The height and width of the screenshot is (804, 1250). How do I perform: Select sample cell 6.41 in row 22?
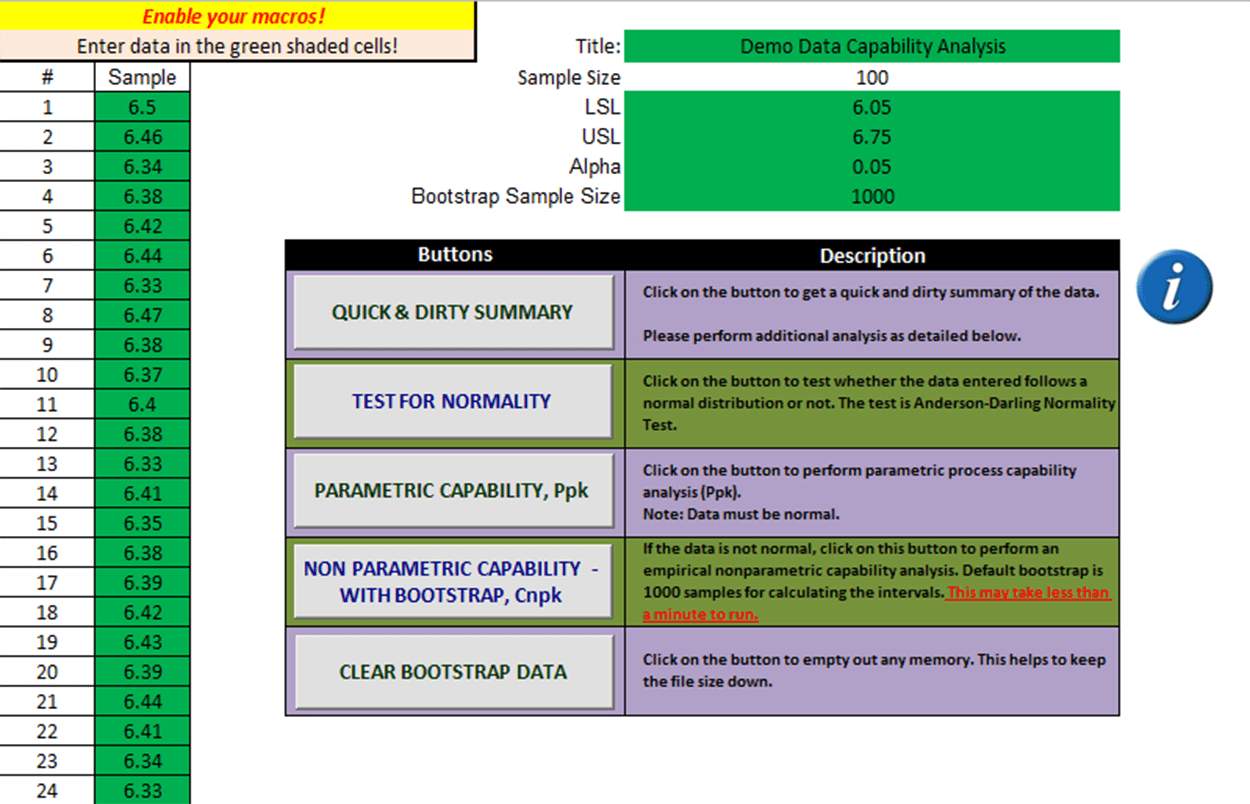(142, 731)
